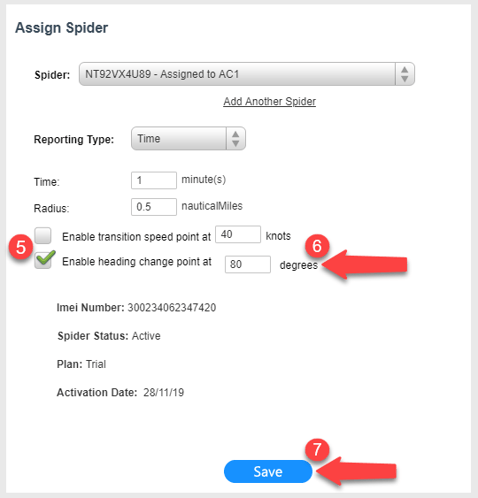This screenshot has height=498, width=478.
Task: Click the Assign Spider heading
Action: (62, 28)
